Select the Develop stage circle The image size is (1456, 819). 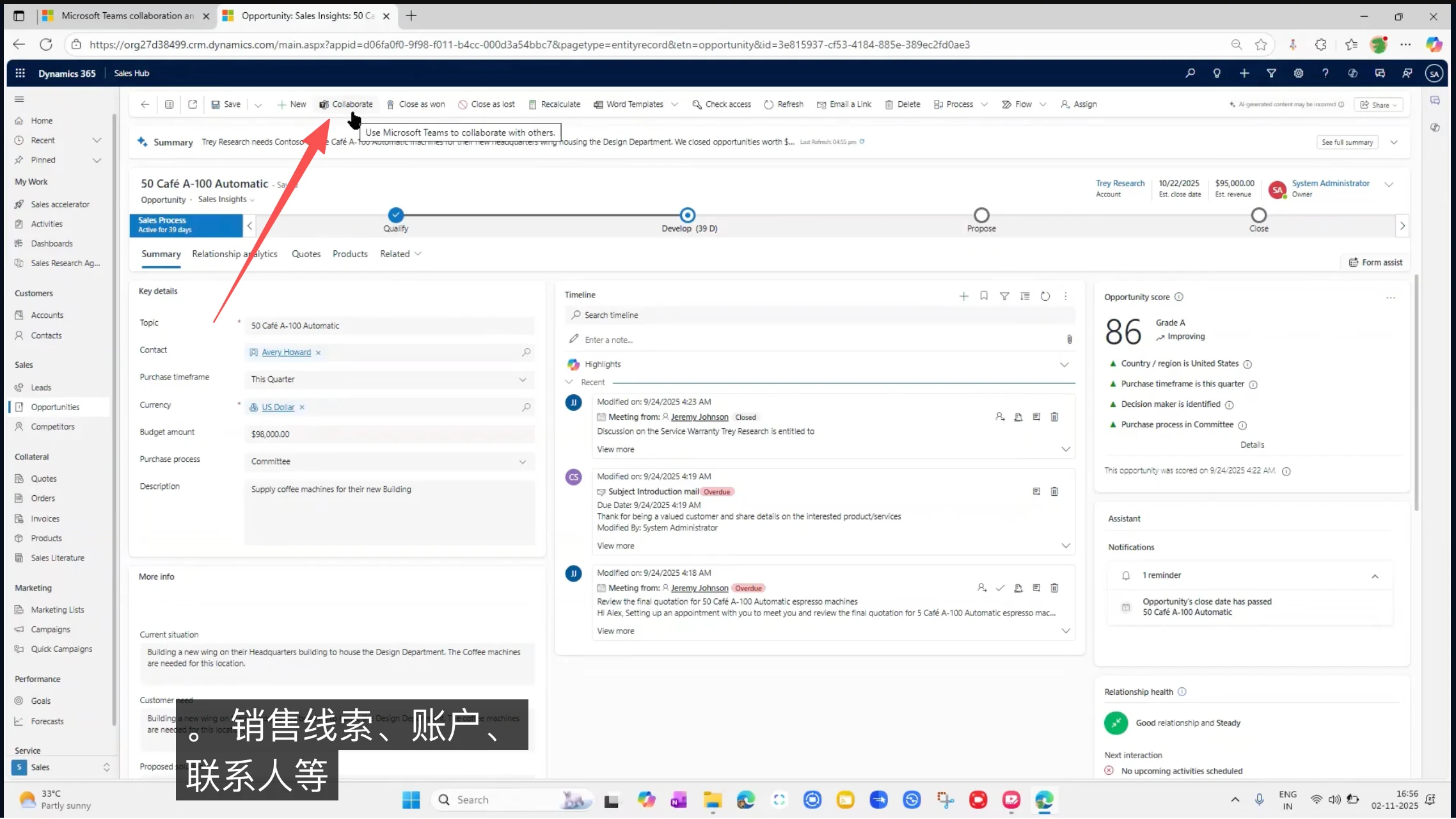coord(688,215)
